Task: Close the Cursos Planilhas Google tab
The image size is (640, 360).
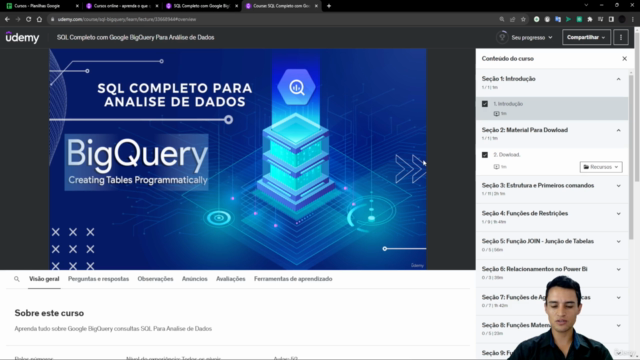Action: tap(77, 6)
